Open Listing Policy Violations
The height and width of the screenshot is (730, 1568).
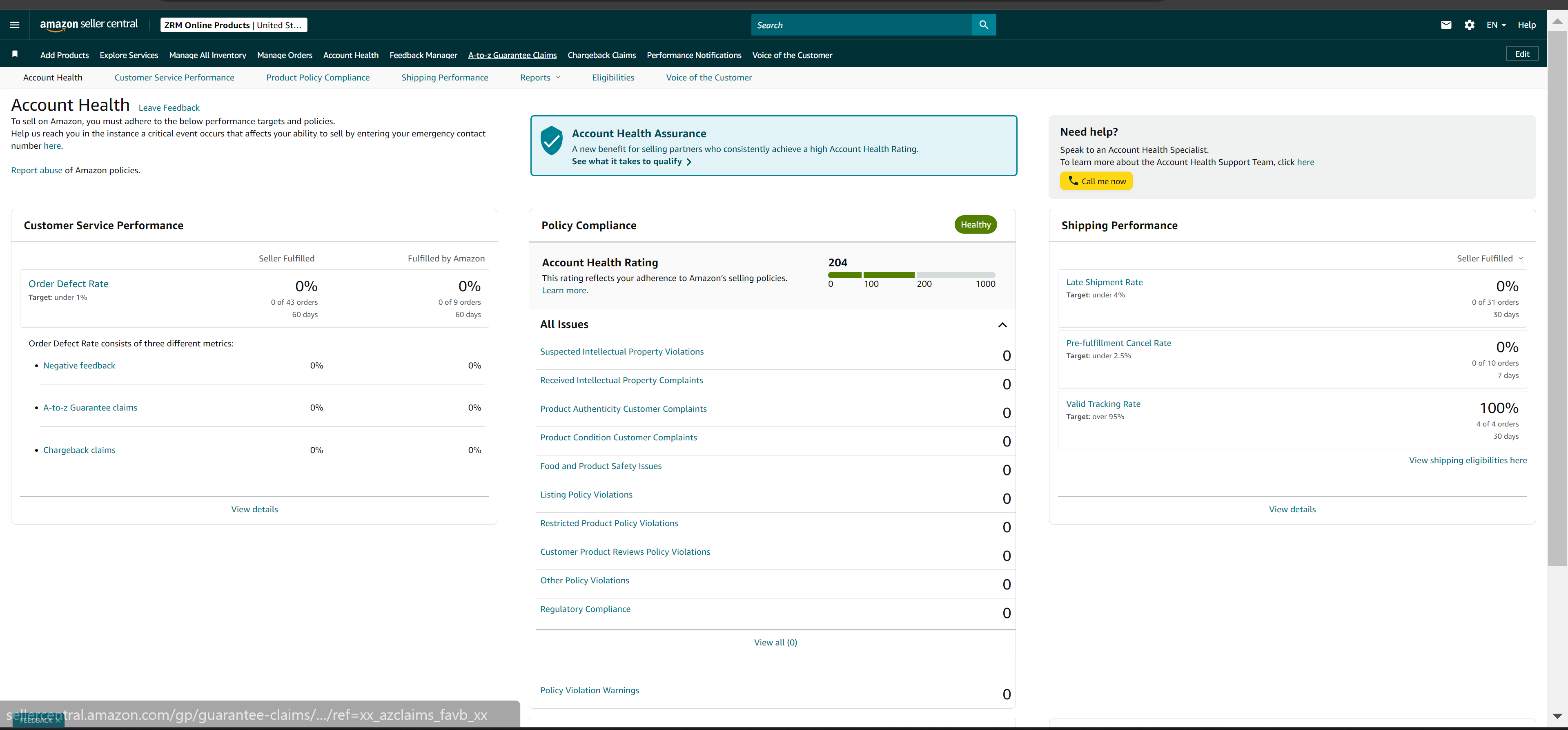586,495
